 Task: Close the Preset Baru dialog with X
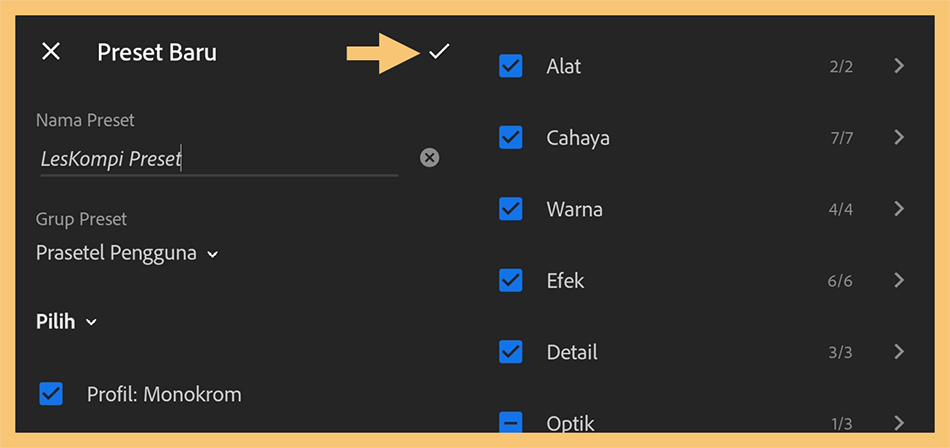pyautogui.click(x=51, y=52)
